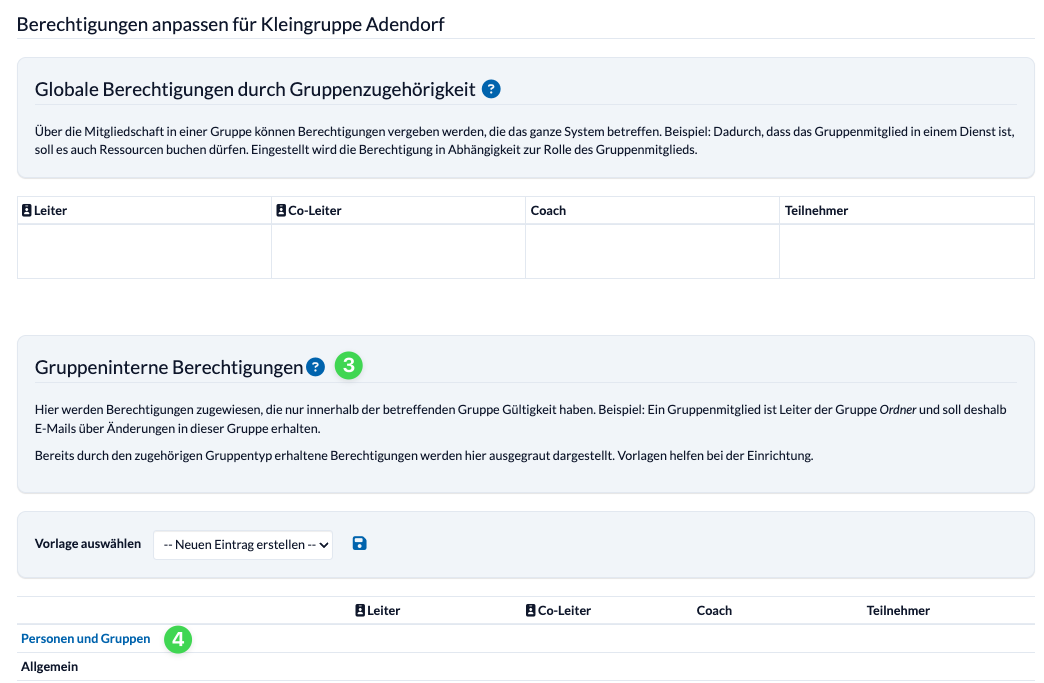Click the green number 4 badge
1044x683 pixels.
coord(178,639)
